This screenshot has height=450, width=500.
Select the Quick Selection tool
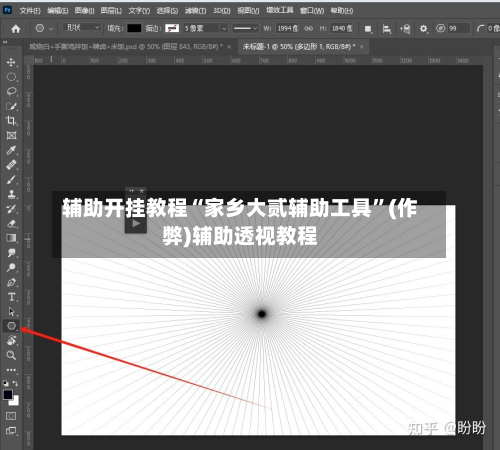[x=11, y=106]
